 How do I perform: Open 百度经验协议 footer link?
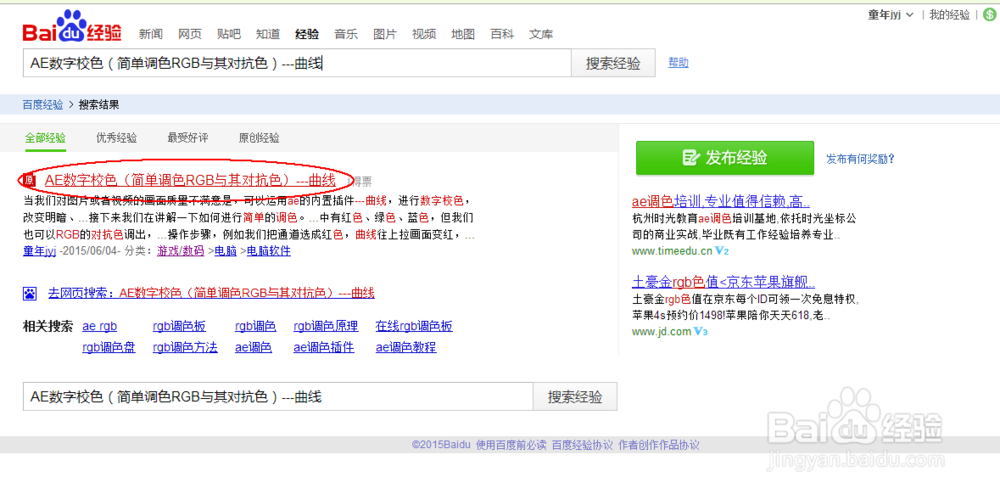pos(582,445)
